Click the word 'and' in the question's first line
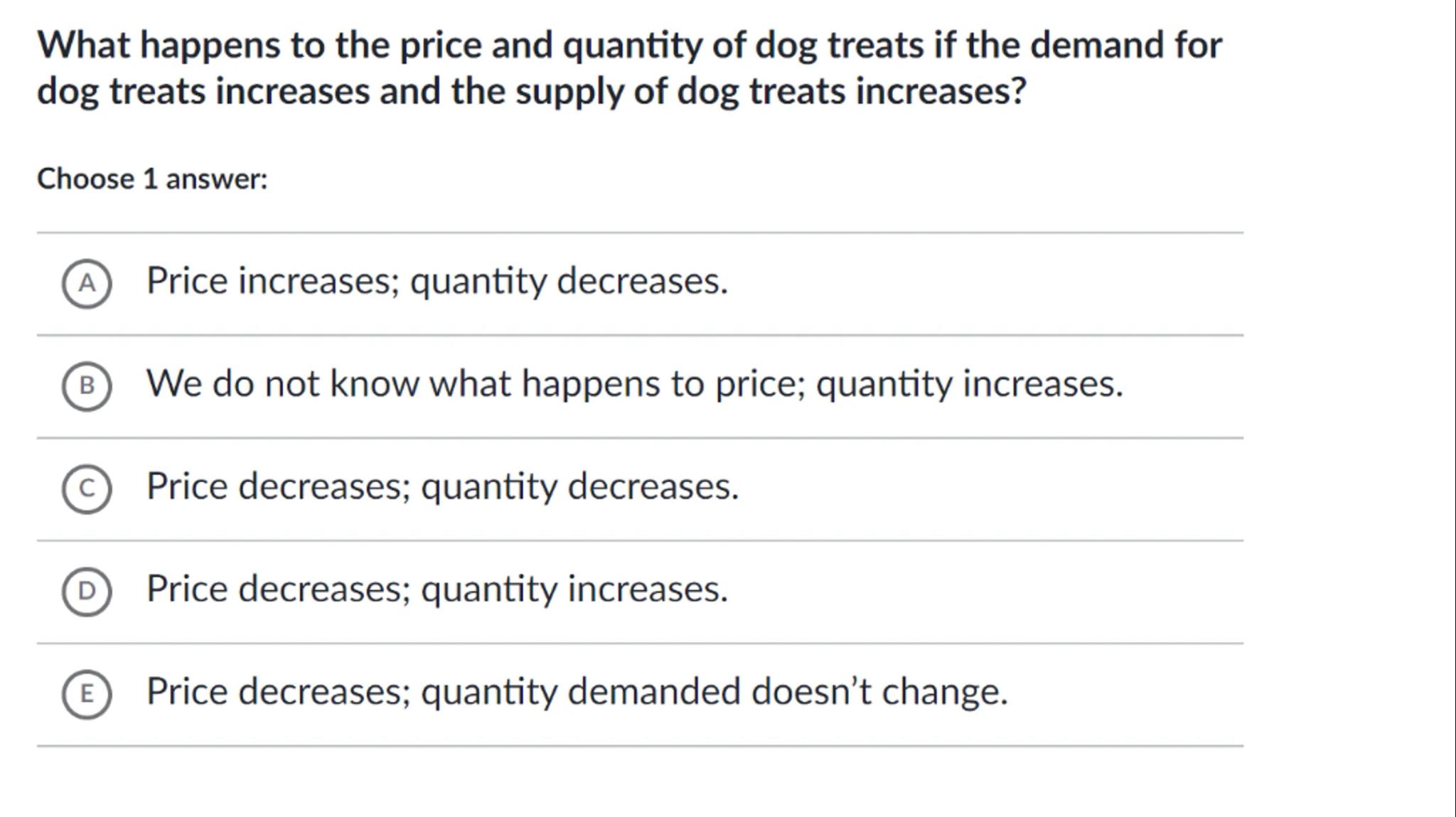Viewport: 1456px width, 817px height. point(522,45)
